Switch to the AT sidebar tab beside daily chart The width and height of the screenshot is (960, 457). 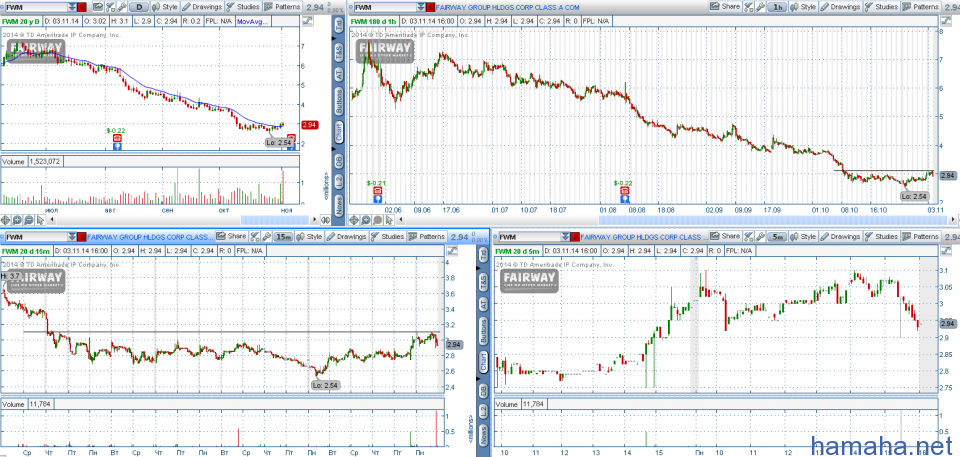339,74
